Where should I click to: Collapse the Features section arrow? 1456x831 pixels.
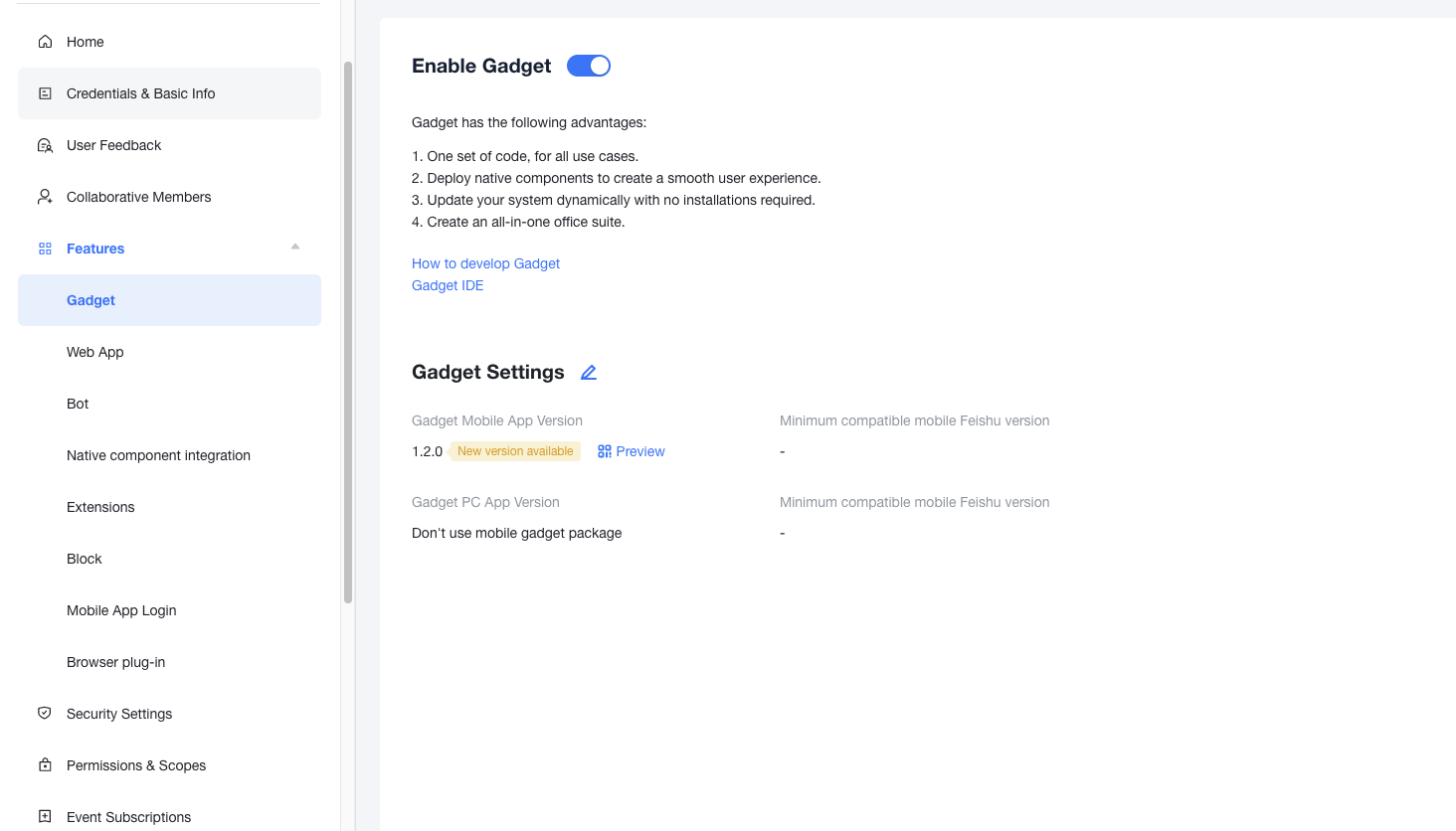(295, 247)
